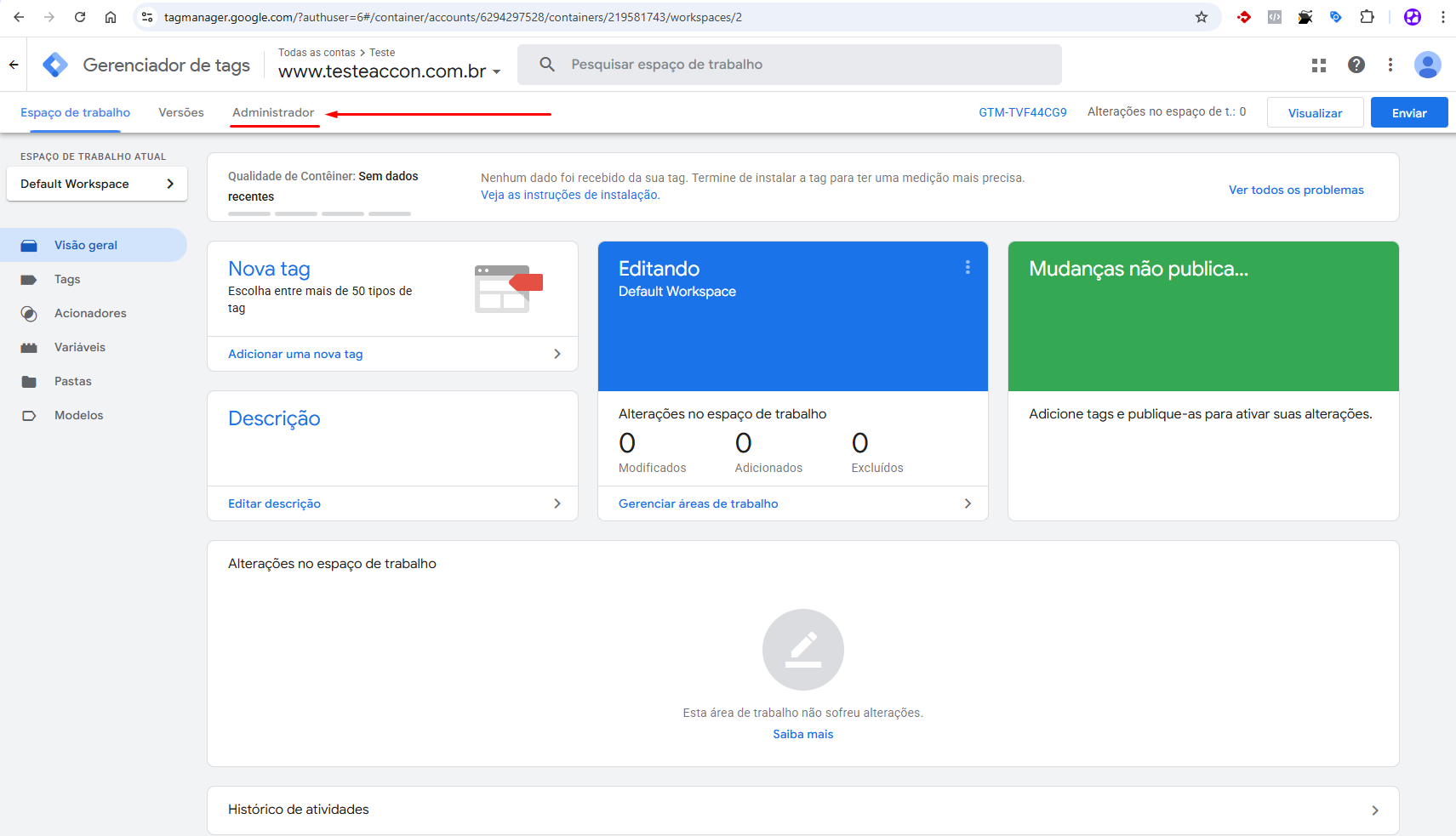The height and width of the screenshot is (836, 1456).
Task: Open Veja as instruções de instalação link
Action: [x=570, y=195]
